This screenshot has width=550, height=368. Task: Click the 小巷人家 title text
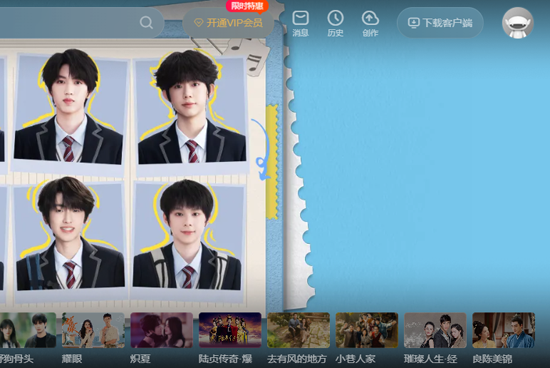coord(355,359)
